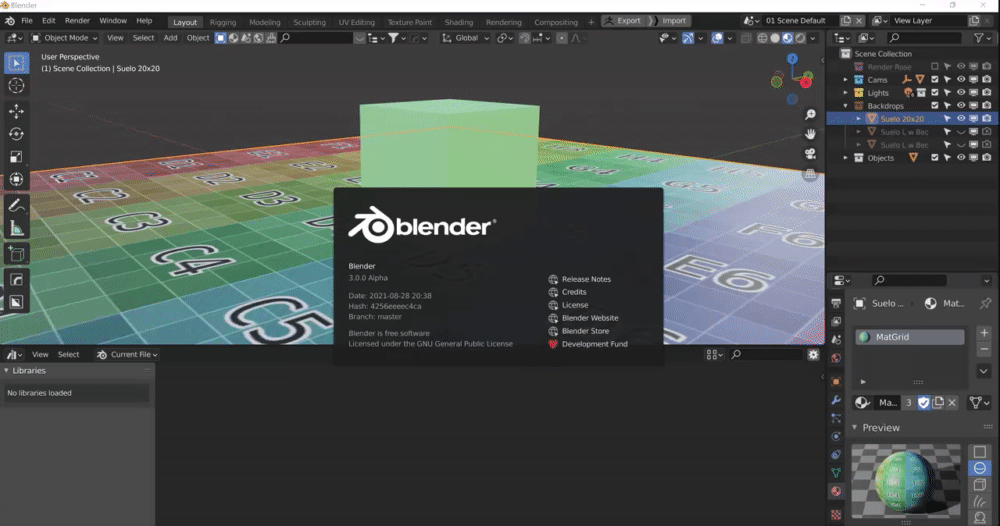Duplicate material with new copy icon
Screen dimensions: 1000x526
point(938,402)
